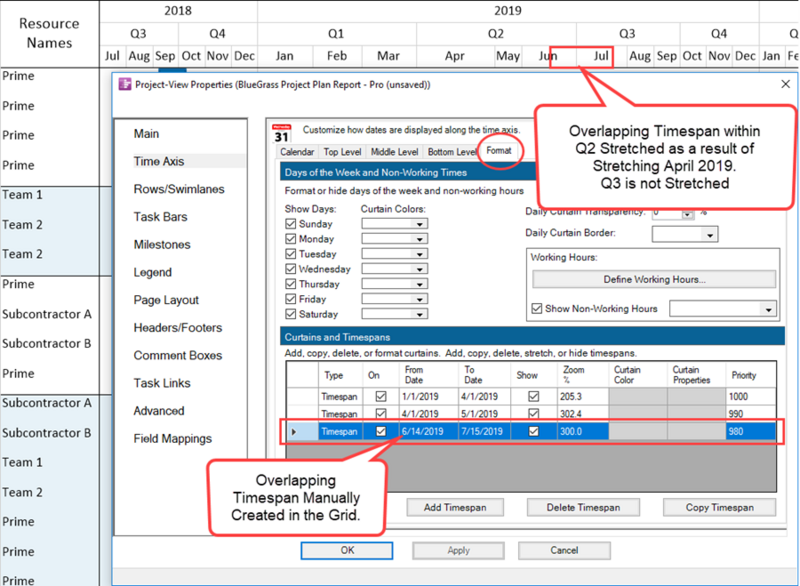Open the Advanced settings page

click(x=159, y=411)
